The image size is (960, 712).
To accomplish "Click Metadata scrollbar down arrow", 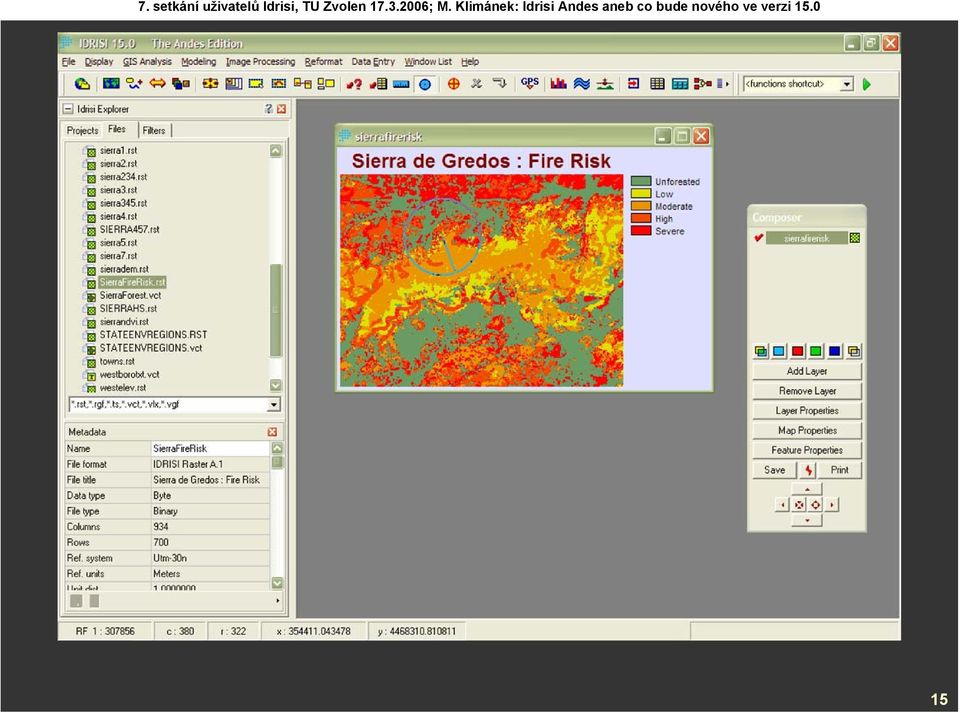I will (x=277, y=583).
